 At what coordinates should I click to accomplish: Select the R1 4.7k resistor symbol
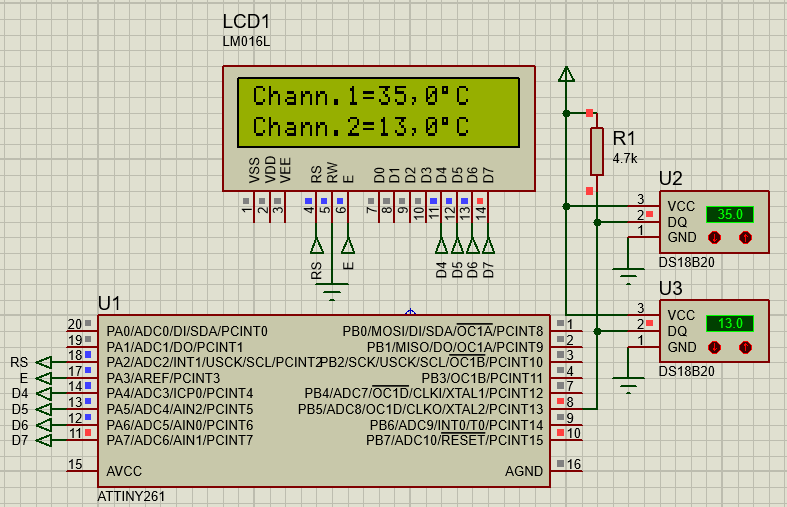pyautogui.click(x=596, y=150)
